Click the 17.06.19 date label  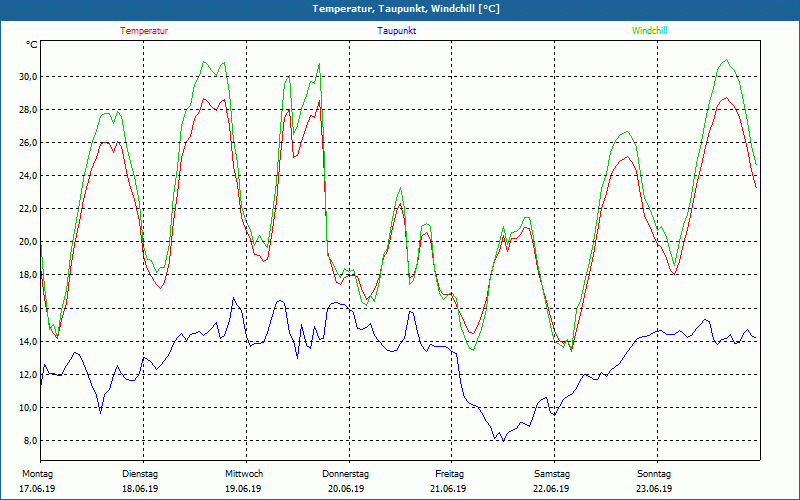tap(37, 489)
